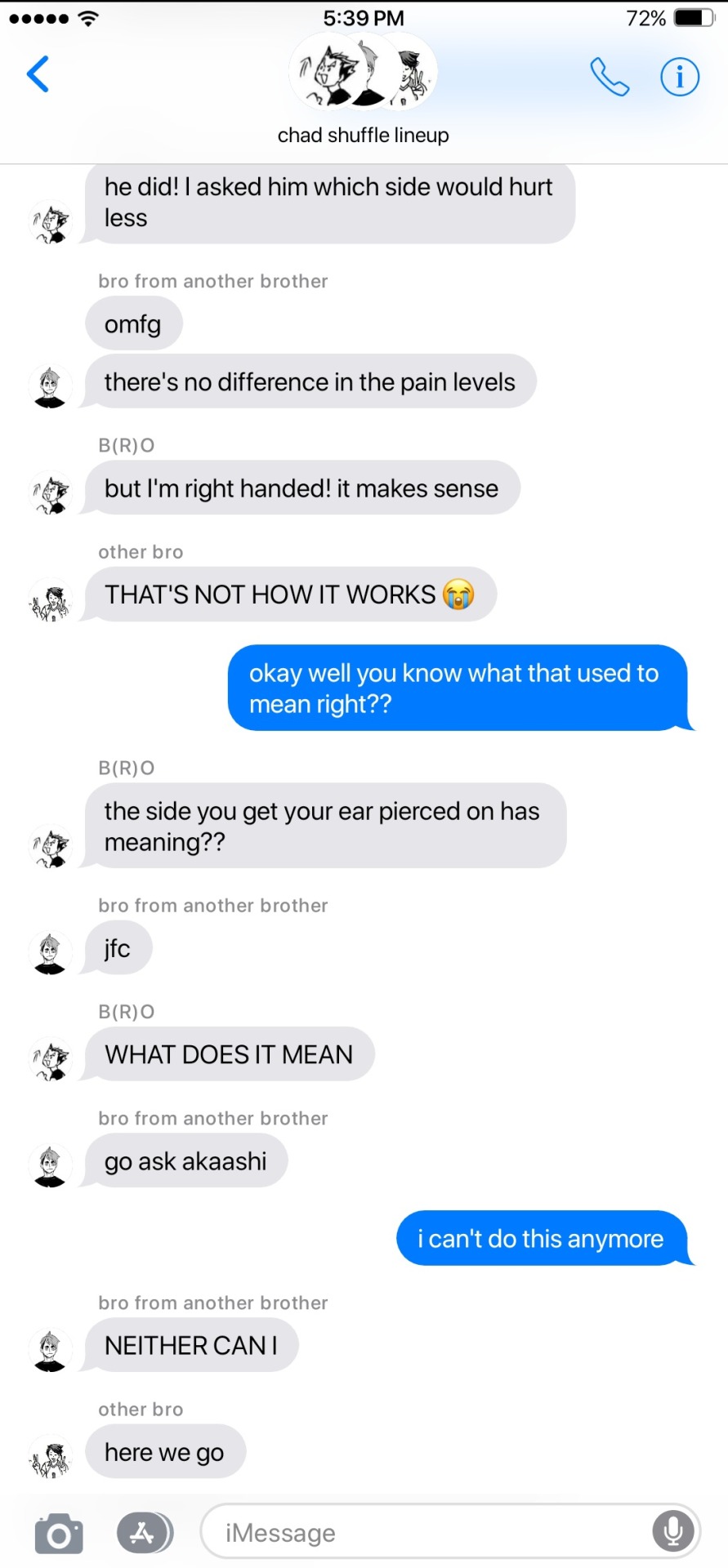728x1568 pixels.
Task: Open the App Store apps drawer icon
Action: 145,1533
